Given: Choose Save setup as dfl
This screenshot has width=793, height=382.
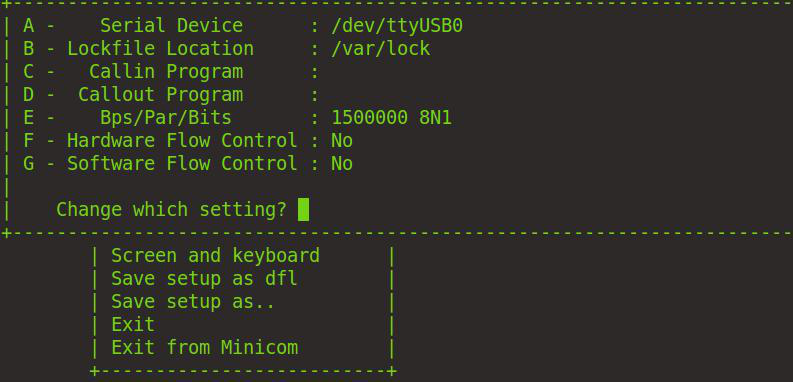Looking at the screenshot, I should point(204,278).
